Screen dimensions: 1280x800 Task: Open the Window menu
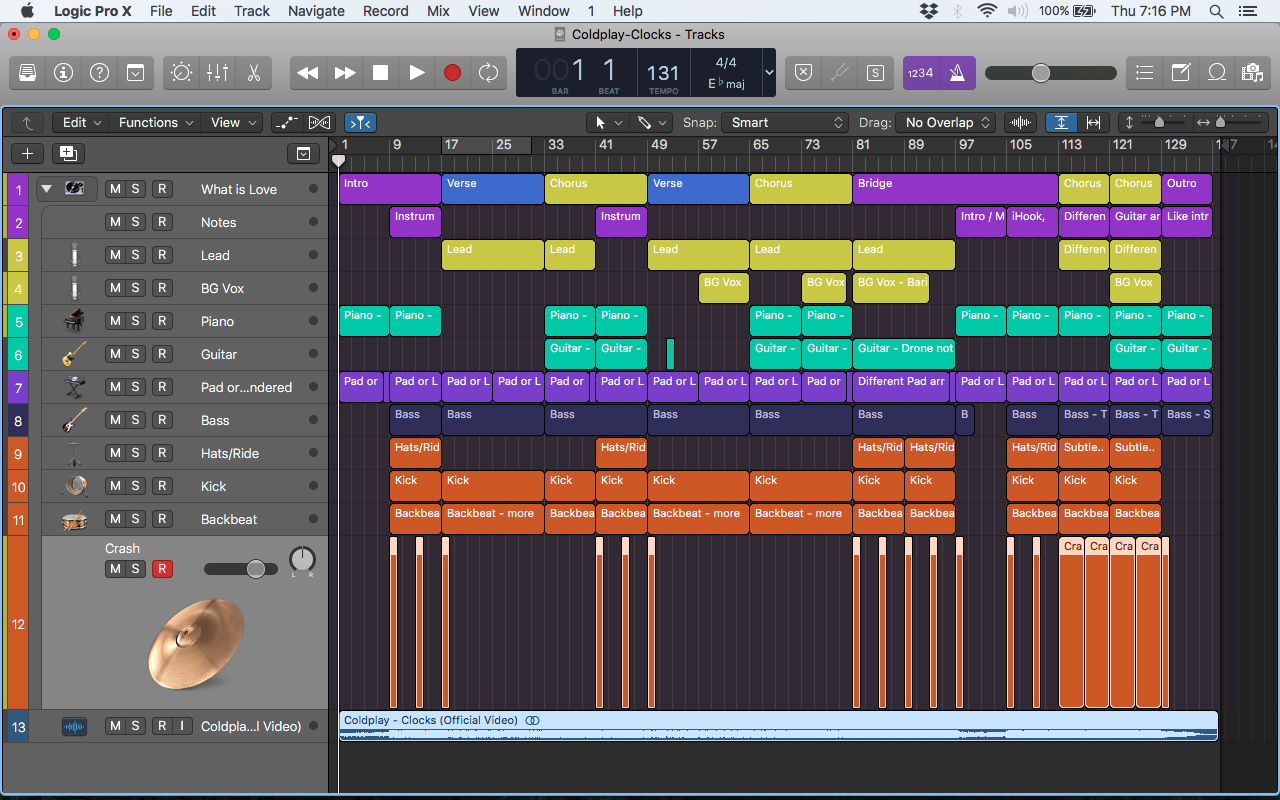(544, 11)
